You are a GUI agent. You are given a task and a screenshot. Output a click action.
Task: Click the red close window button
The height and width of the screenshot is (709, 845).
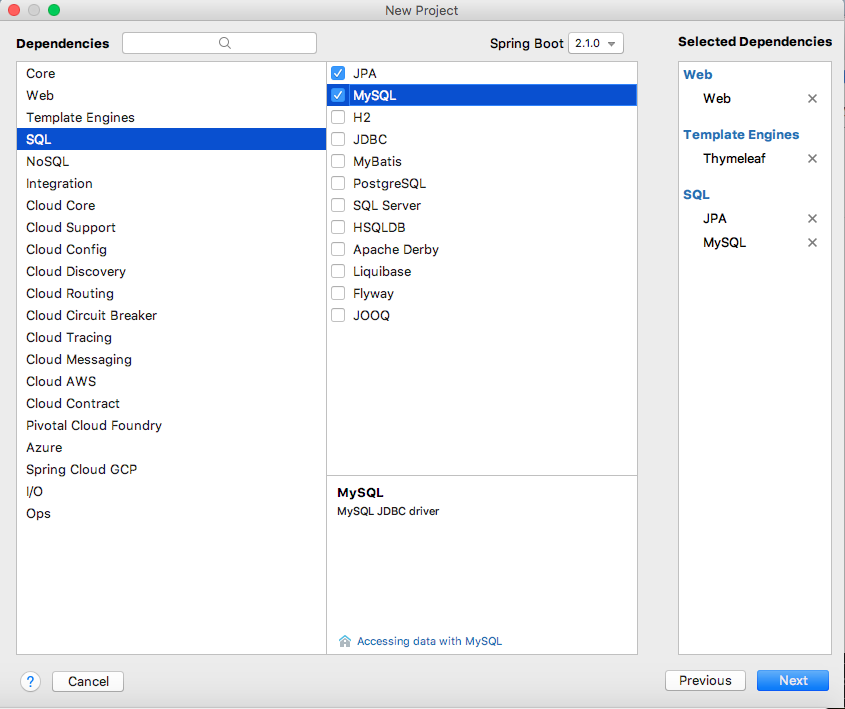coord(14,10)
